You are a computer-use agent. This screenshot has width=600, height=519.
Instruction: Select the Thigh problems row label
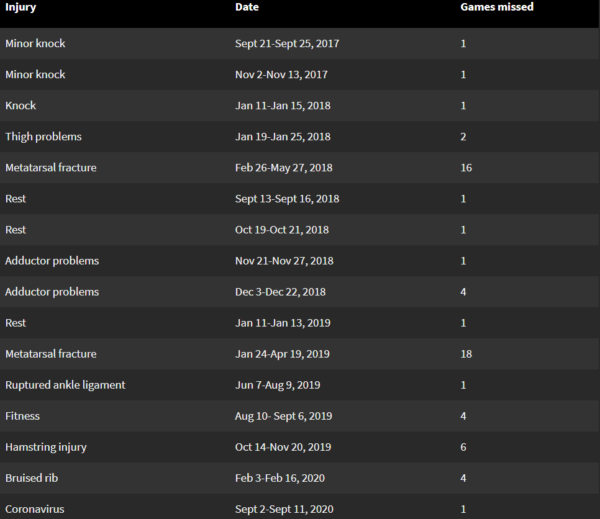tap(43, 136)
